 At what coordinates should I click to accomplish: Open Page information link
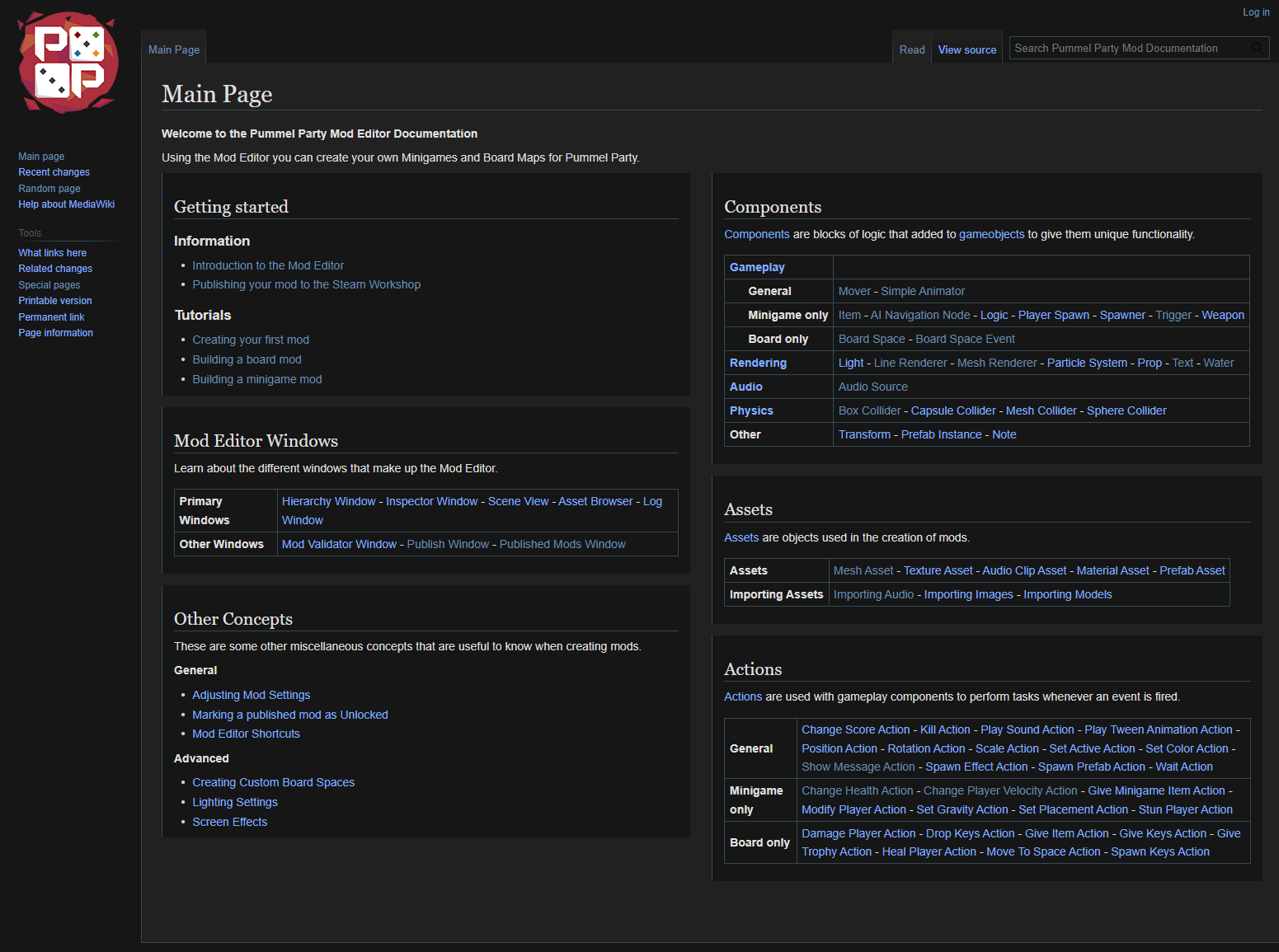tap(56, 333)
